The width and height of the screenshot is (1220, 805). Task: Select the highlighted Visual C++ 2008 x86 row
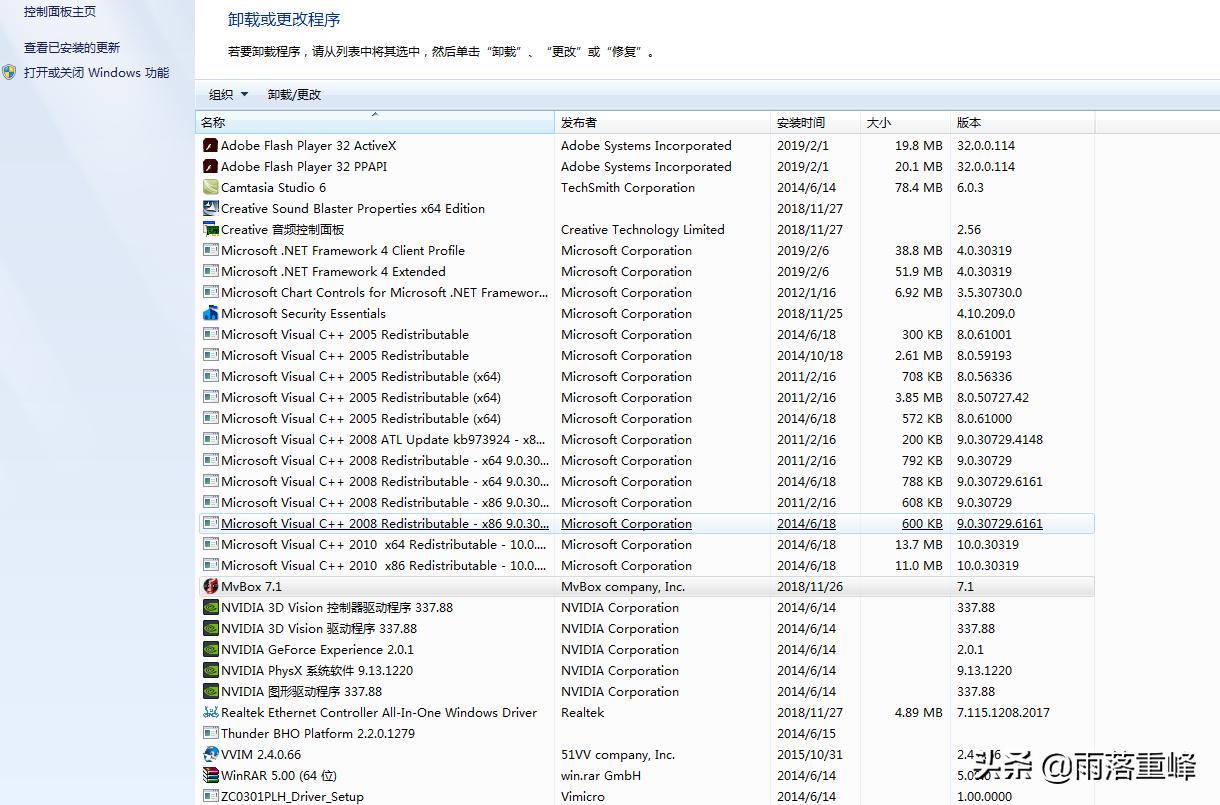tap(400, 523)
